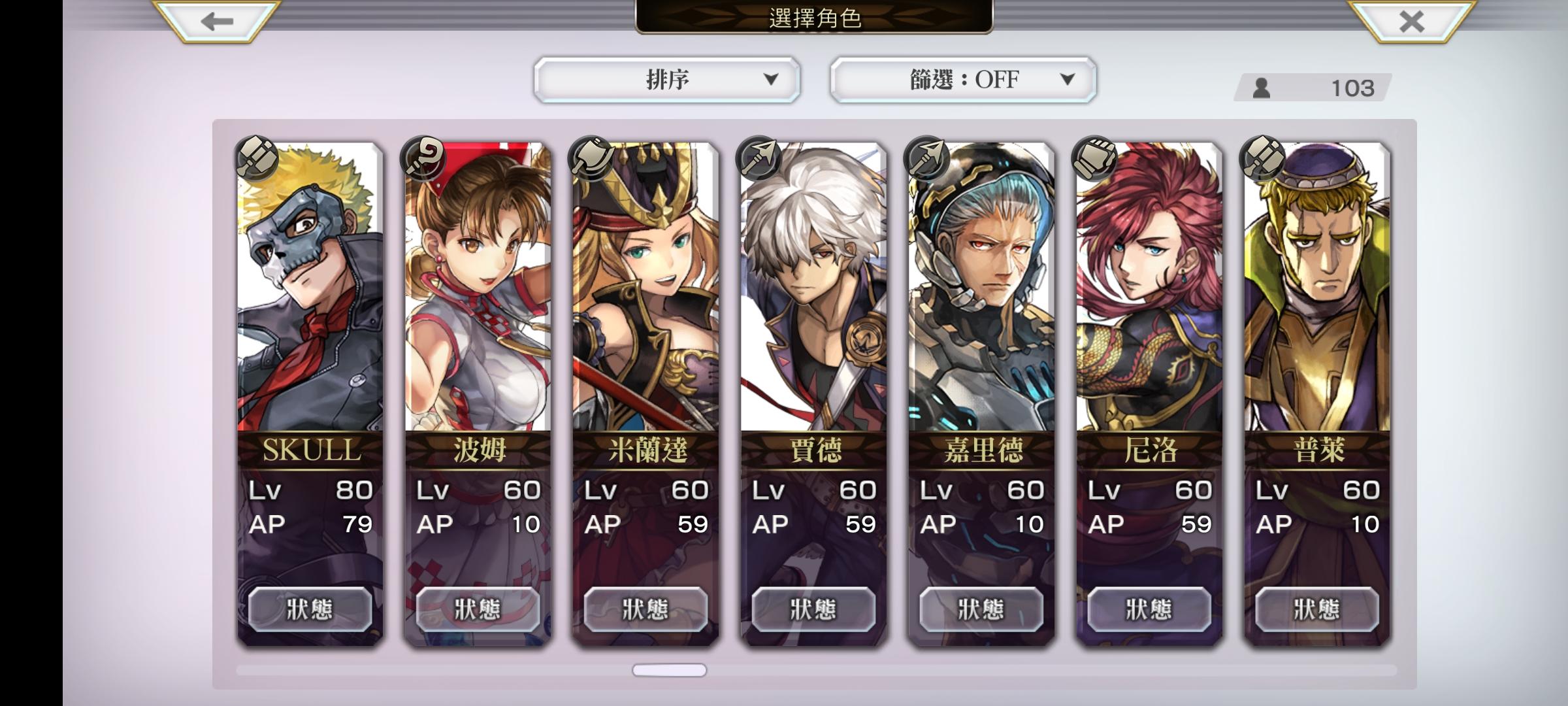Click the horizontal scrollbar thumb
Image resolution: width=1568 pixels, height=706 pixels.
click(x=669, y=670)
